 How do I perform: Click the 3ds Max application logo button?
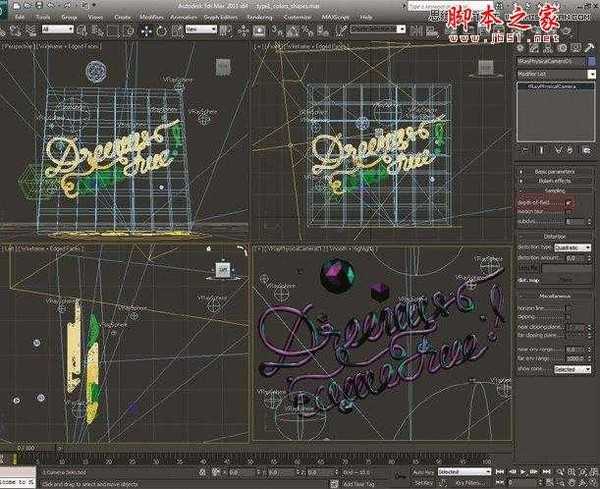pyautogui.click(x=9, y=6)
